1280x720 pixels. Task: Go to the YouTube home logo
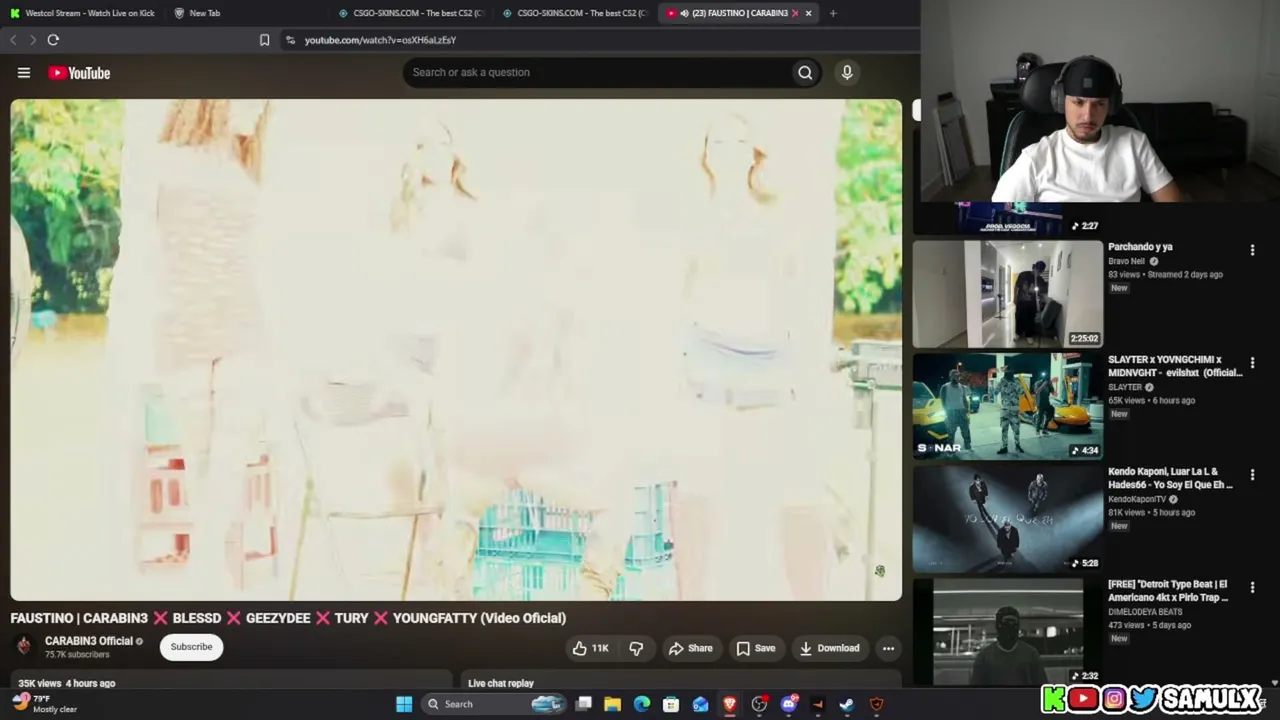pyautogui.click(x=79, y=73)
